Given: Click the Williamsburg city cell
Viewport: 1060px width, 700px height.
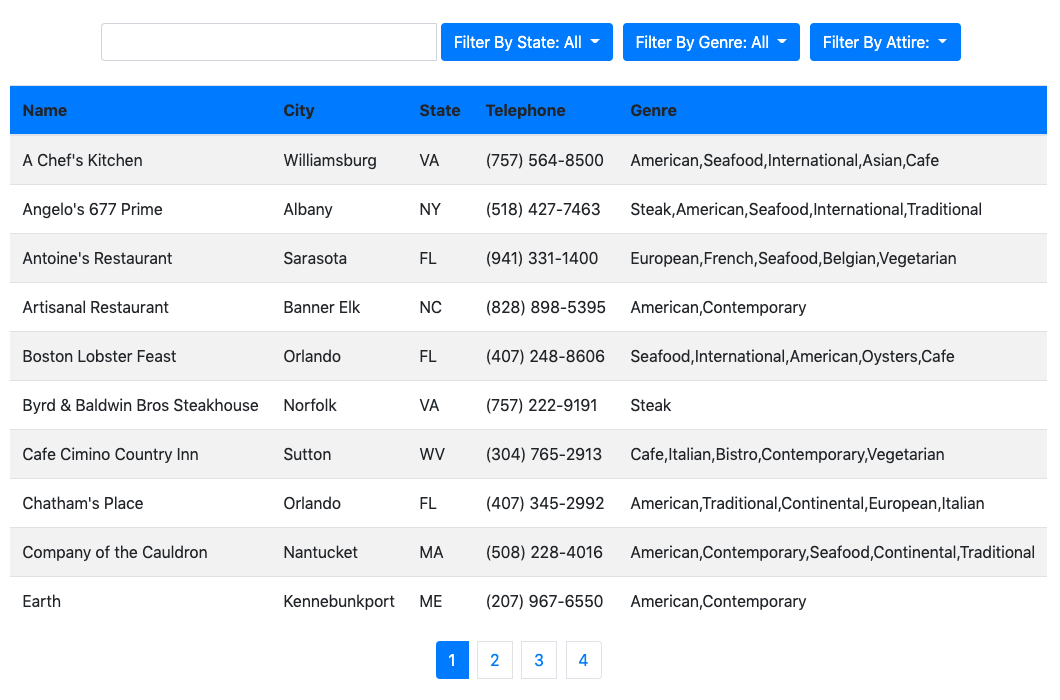Looking at the screenshot, I should click(x=330, y=160).
